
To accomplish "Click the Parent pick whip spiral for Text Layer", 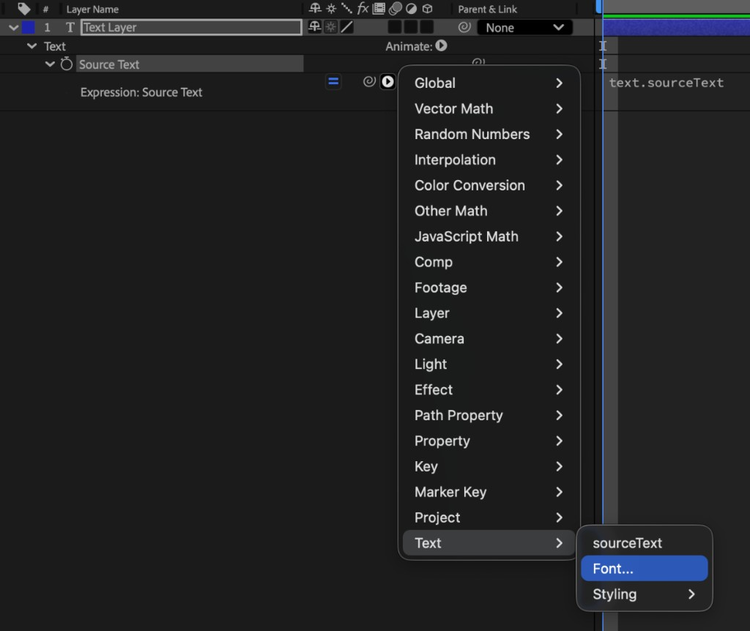I will [x=464, y=27].
